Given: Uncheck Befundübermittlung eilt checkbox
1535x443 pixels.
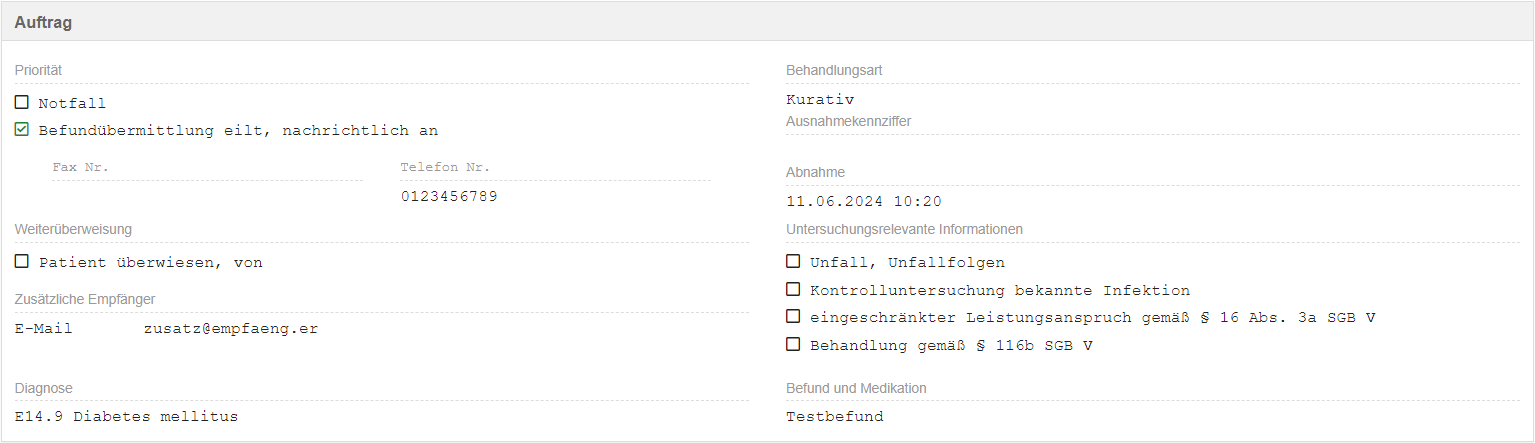Looking at the screenshot, I should click(x=22, y=129).
